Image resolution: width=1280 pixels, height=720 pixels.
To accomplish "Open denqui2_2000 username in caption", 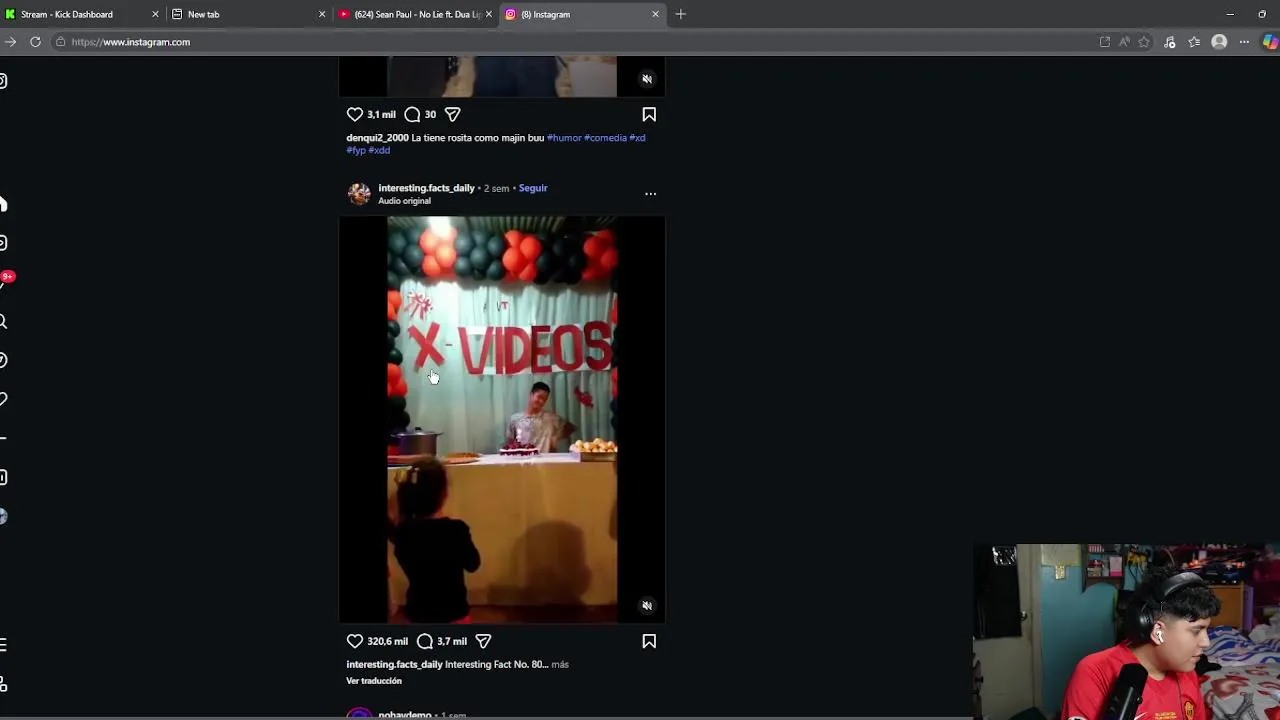I will point(377,138).
